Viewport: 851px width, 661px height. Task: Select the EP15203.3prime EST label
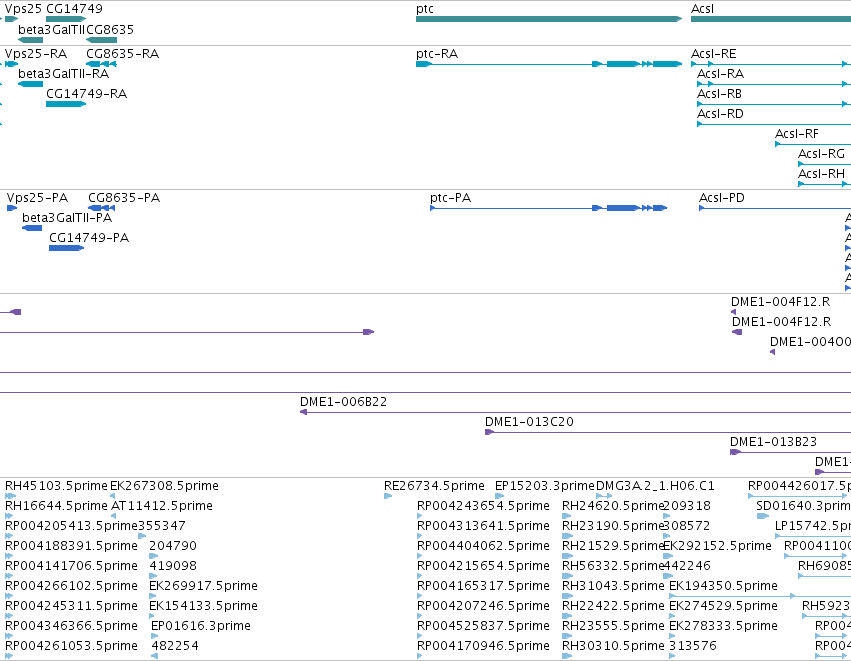tap(545, 486)
